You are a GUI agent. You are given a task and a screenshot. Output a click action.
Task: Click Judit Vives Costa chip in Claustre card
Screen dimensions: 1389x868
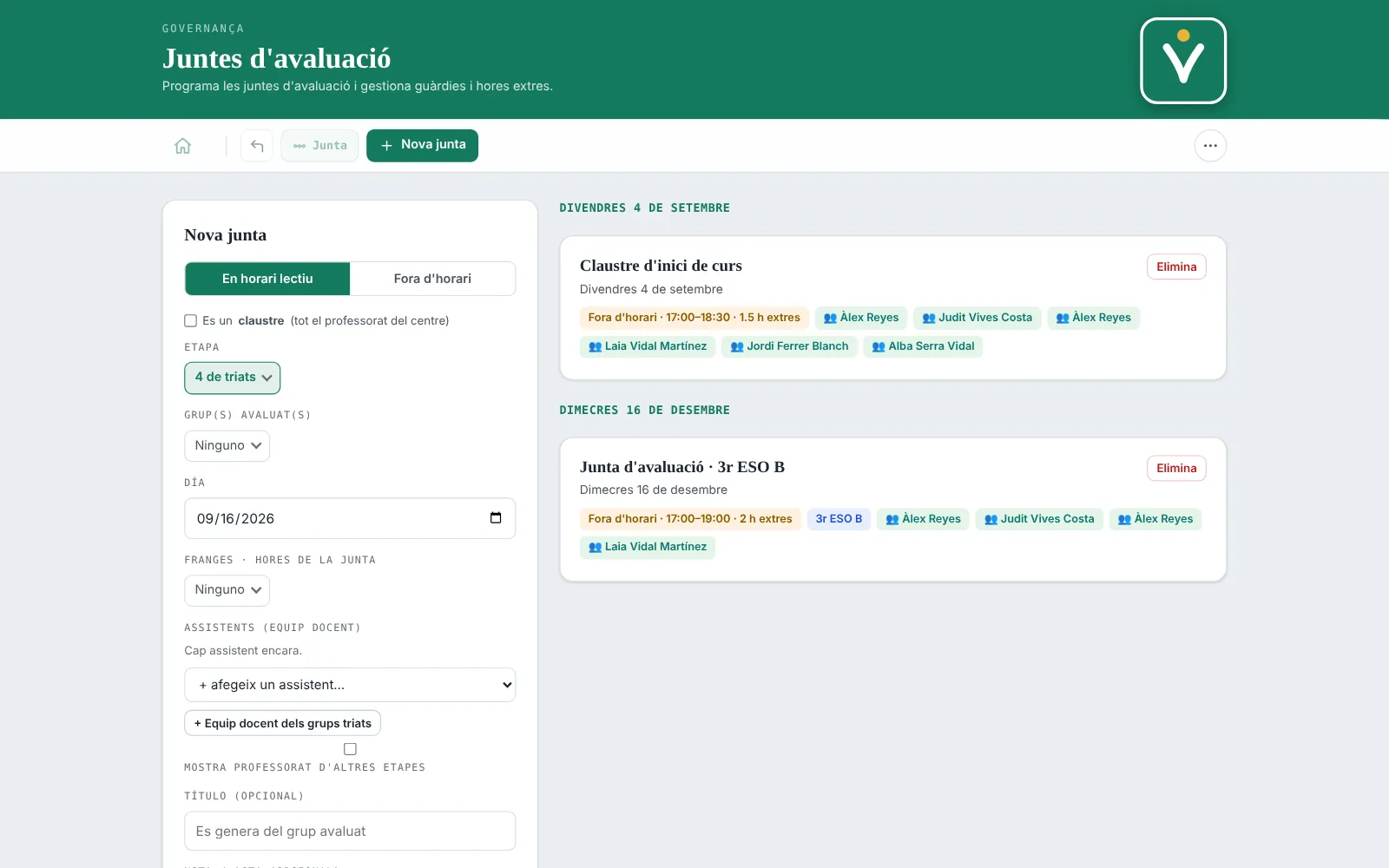[x=977, y=318]
